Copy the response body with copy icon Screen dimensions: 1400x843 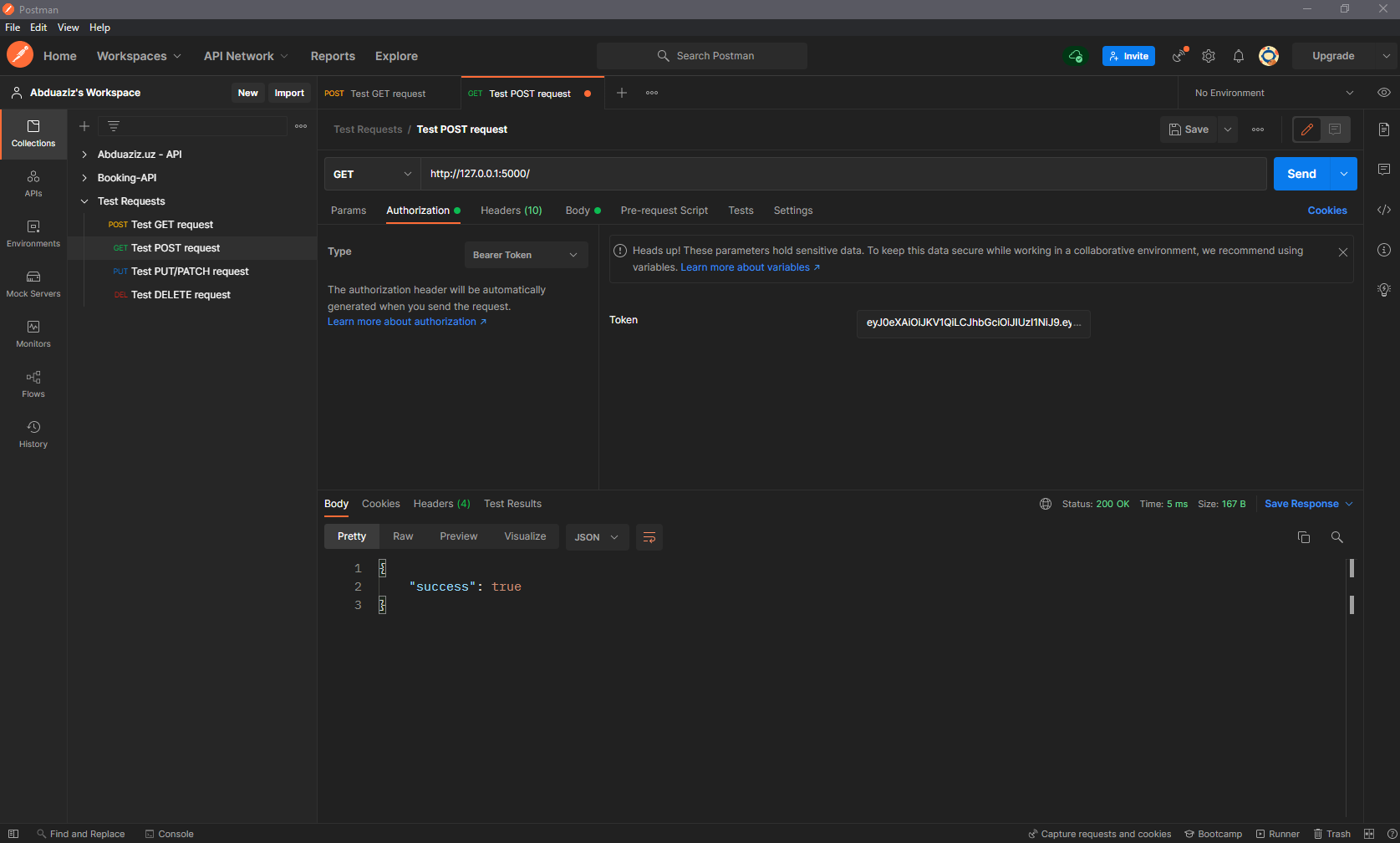point(1304,537)
